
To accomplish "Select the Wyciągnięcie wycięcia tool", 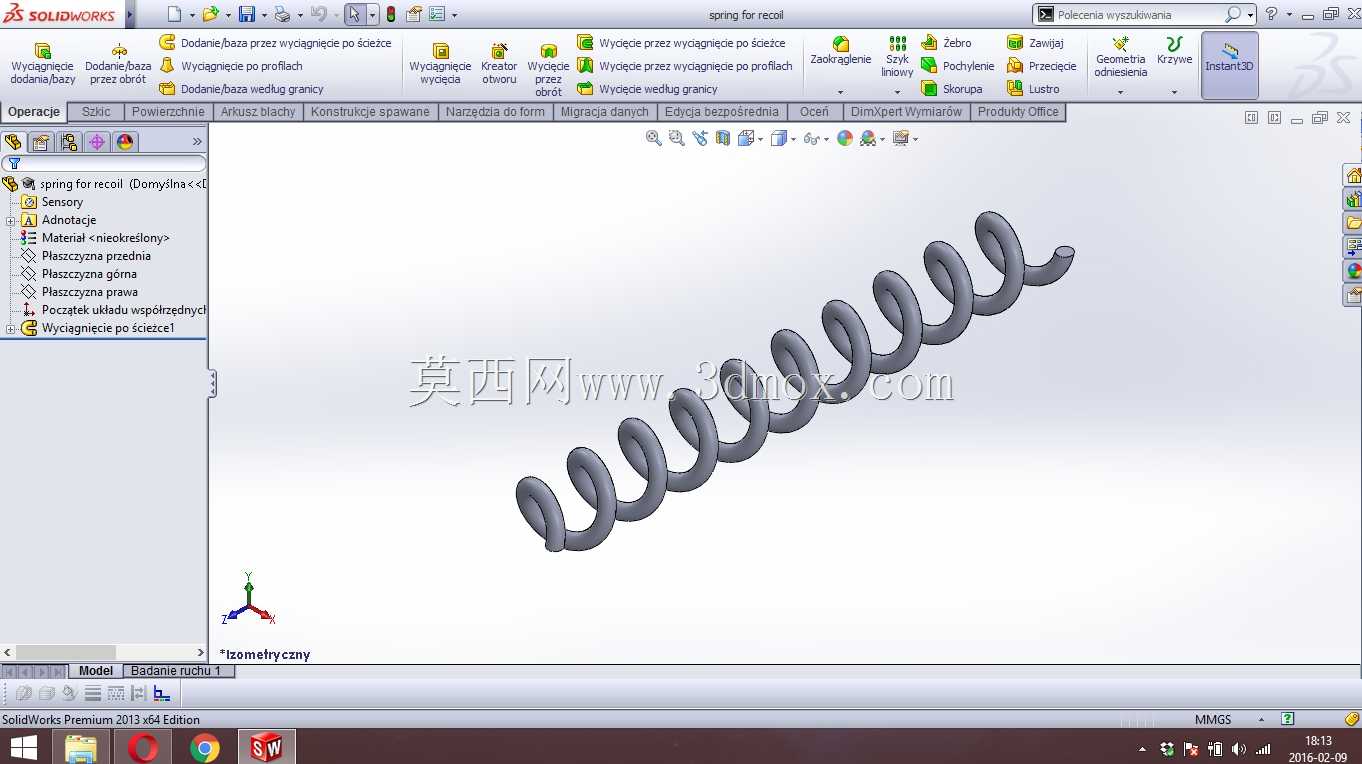I will click(x=440, y=64).
